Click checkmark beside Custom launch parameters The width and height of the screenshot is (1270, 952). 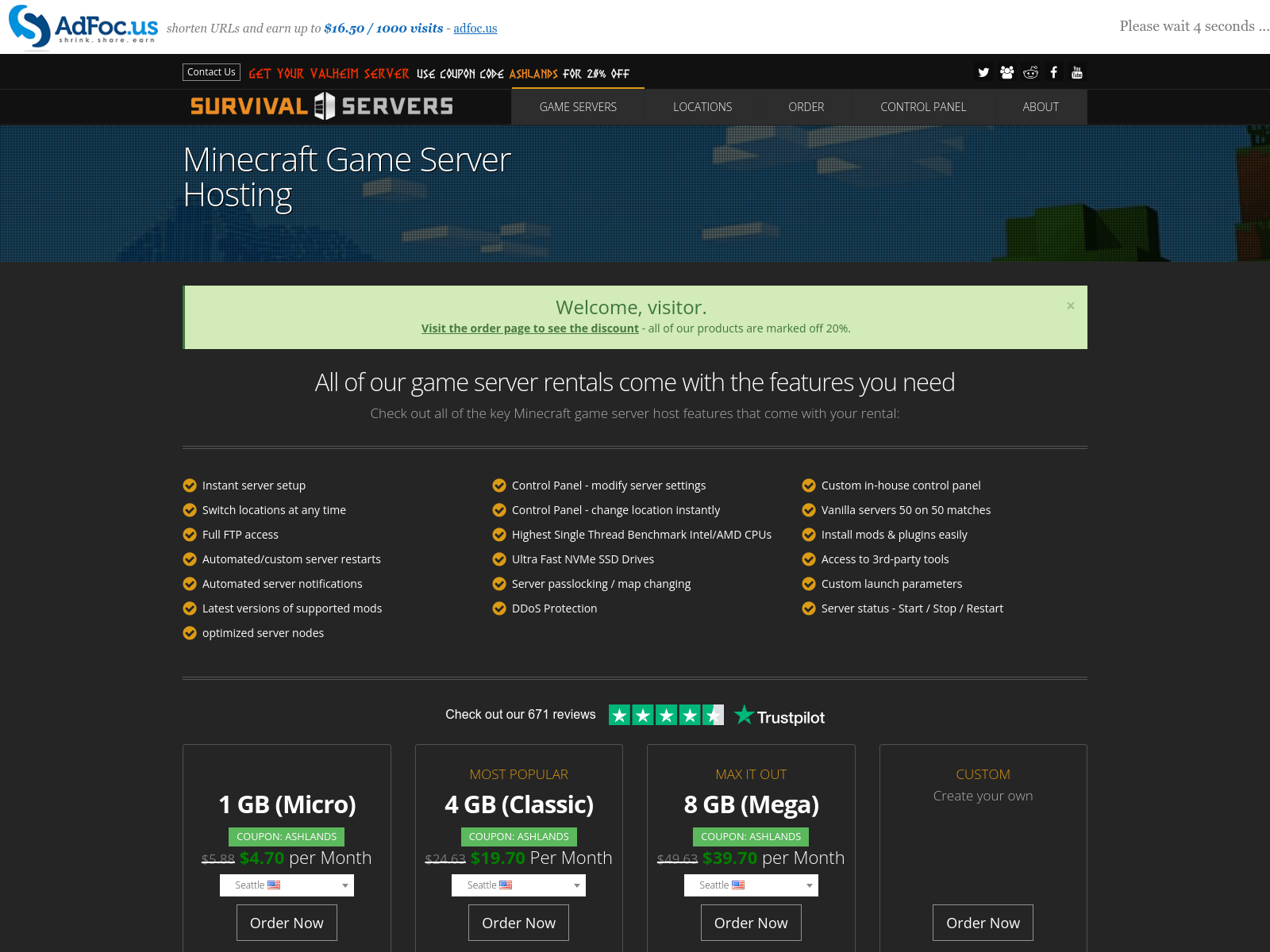[809, 584]
